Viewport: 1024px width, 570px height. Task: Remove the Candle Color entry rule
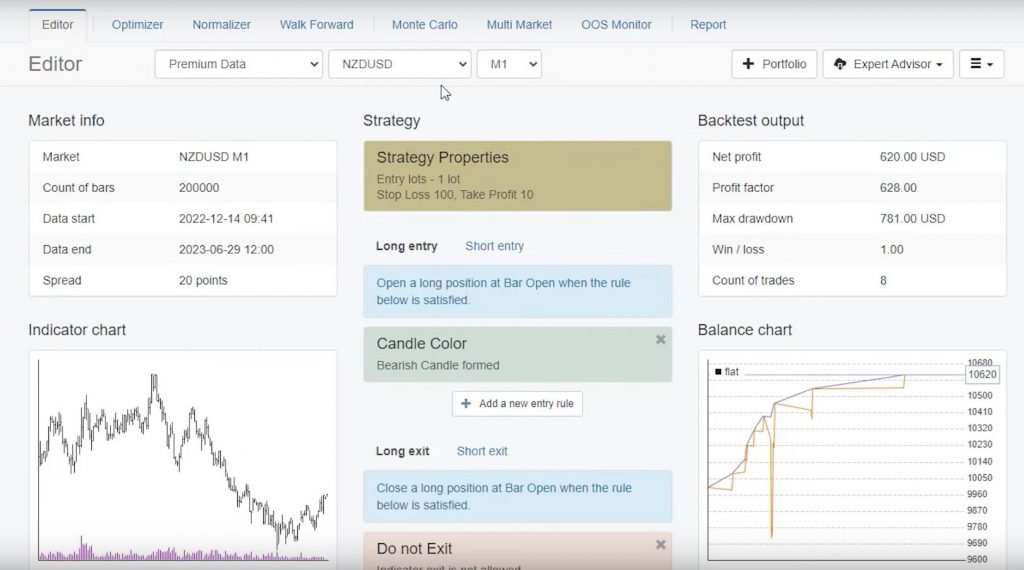pos(660,340)
